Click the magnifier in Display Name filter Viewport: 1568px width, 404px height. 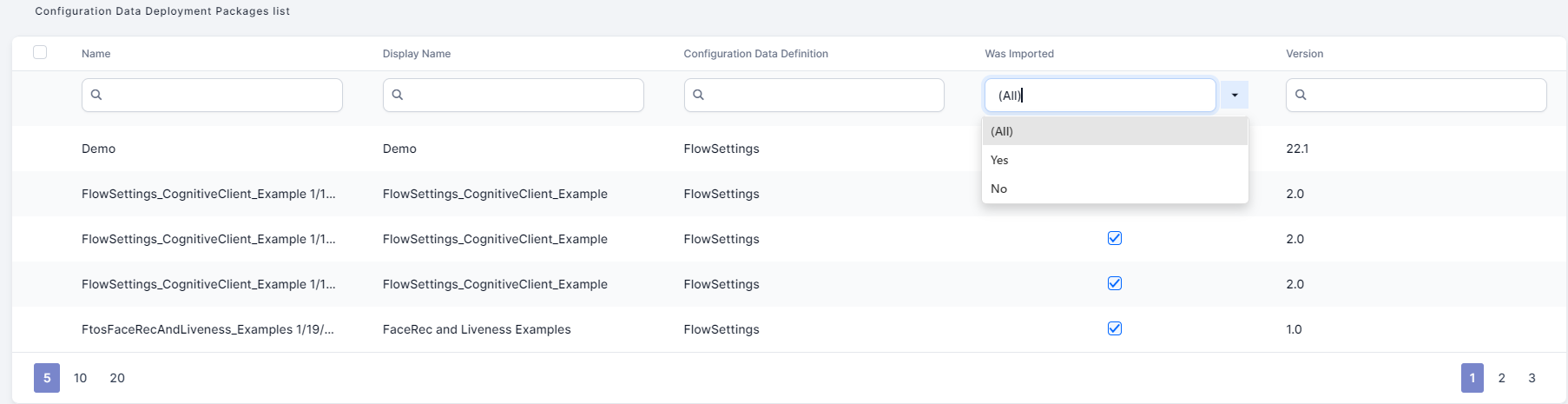pyautogui.click(x=398, y=95)
